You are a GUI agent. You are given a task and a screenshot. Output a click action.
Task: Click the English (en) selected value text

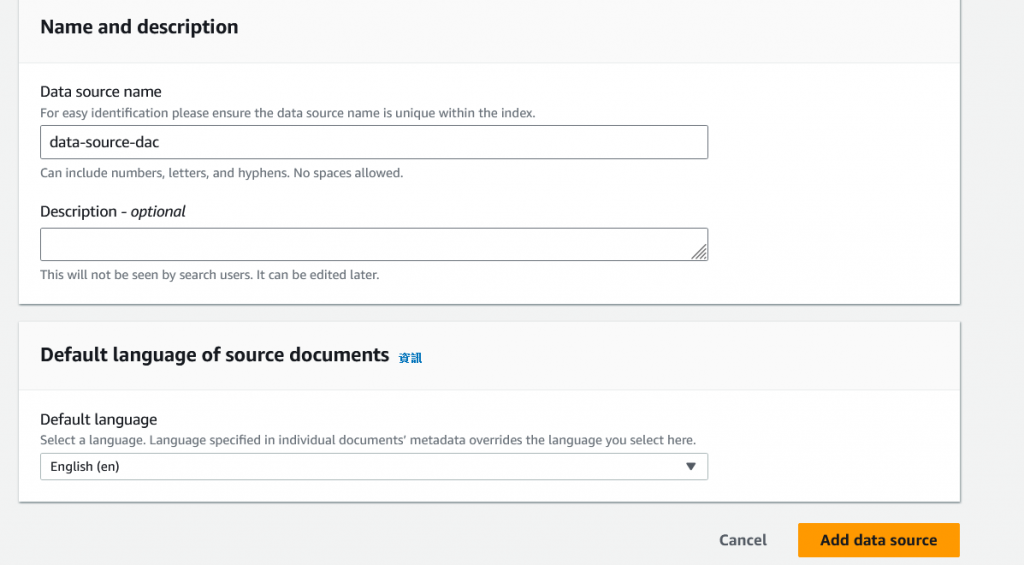(85, 466)
